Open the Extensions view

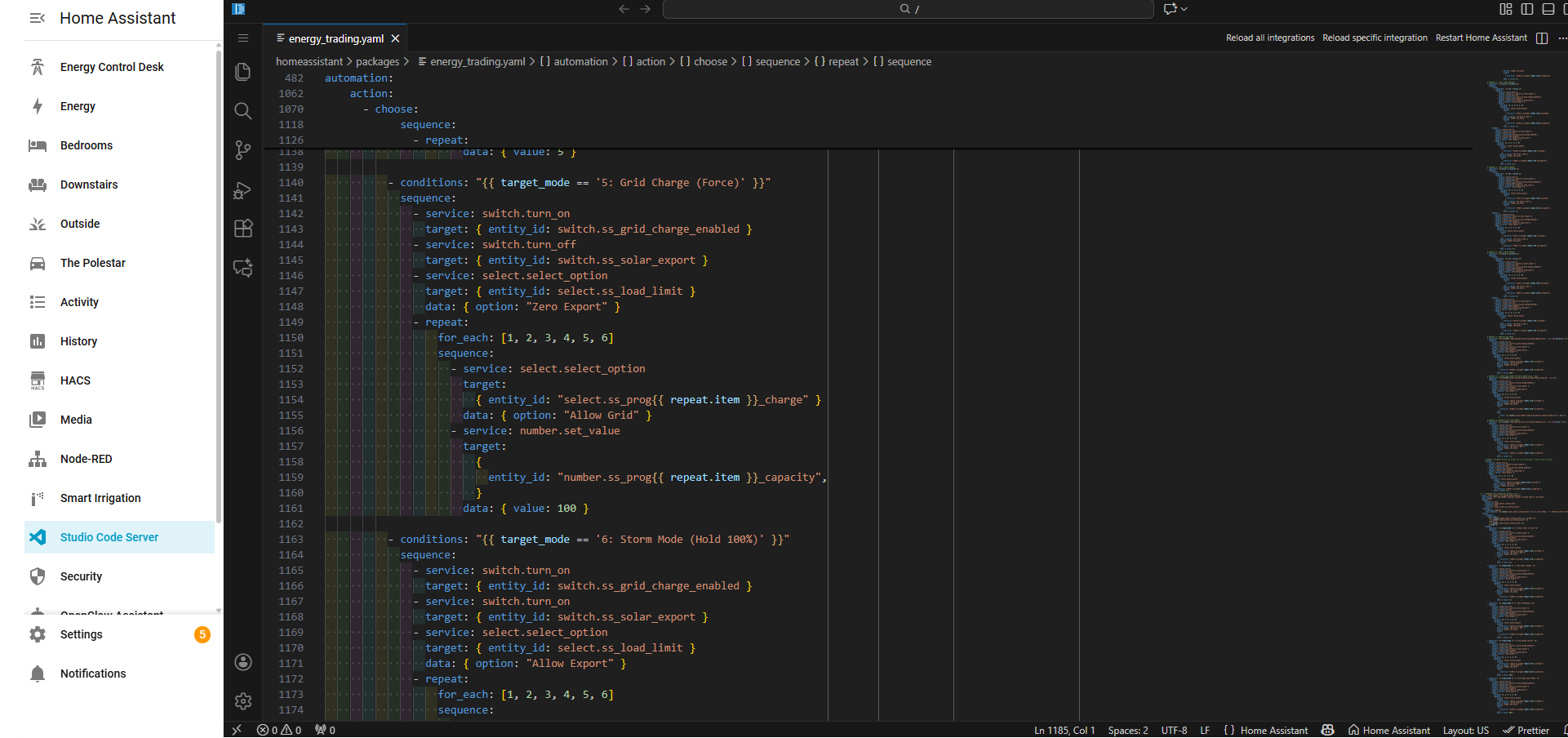[242, 229]
